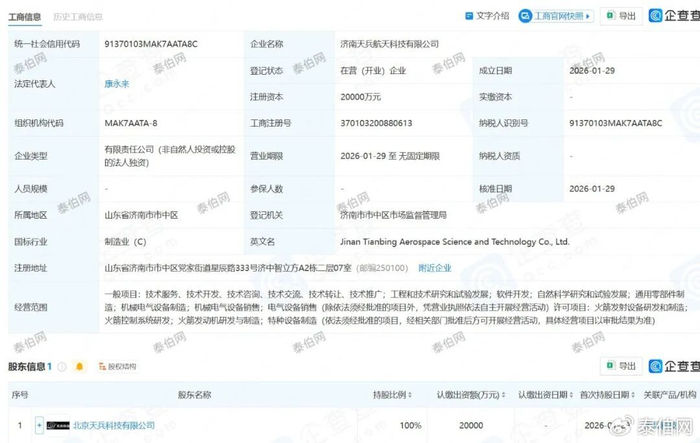Open the 股权结构 equity structure button
This screenshot has width=700, height=443.
pos(117,367)
